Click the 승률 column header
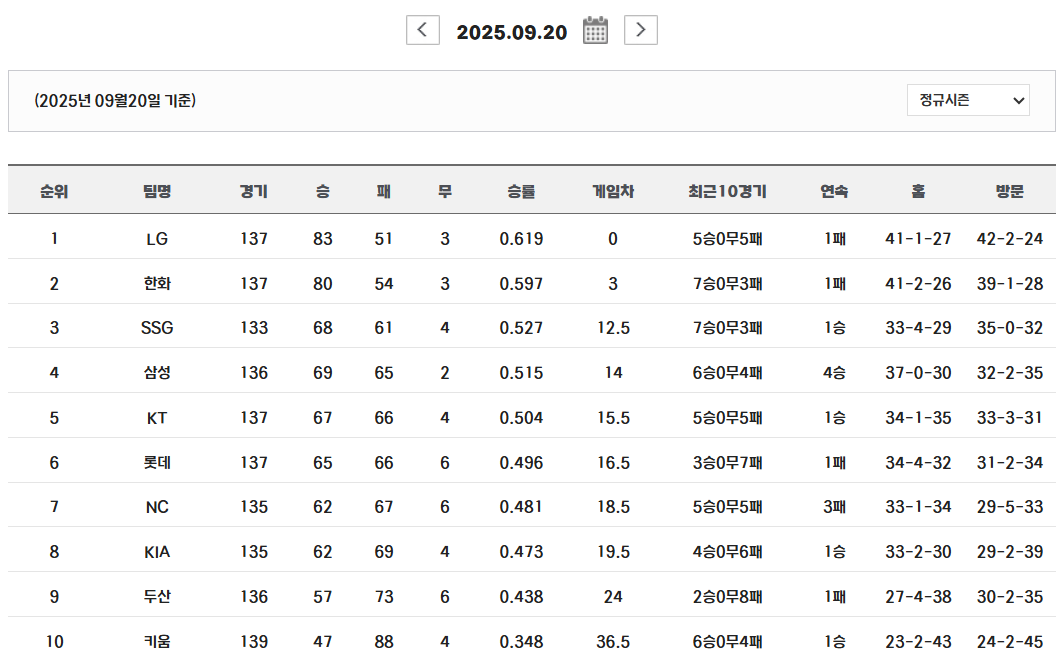This screenshot has height=658, width=1062. tap(521, 191)
